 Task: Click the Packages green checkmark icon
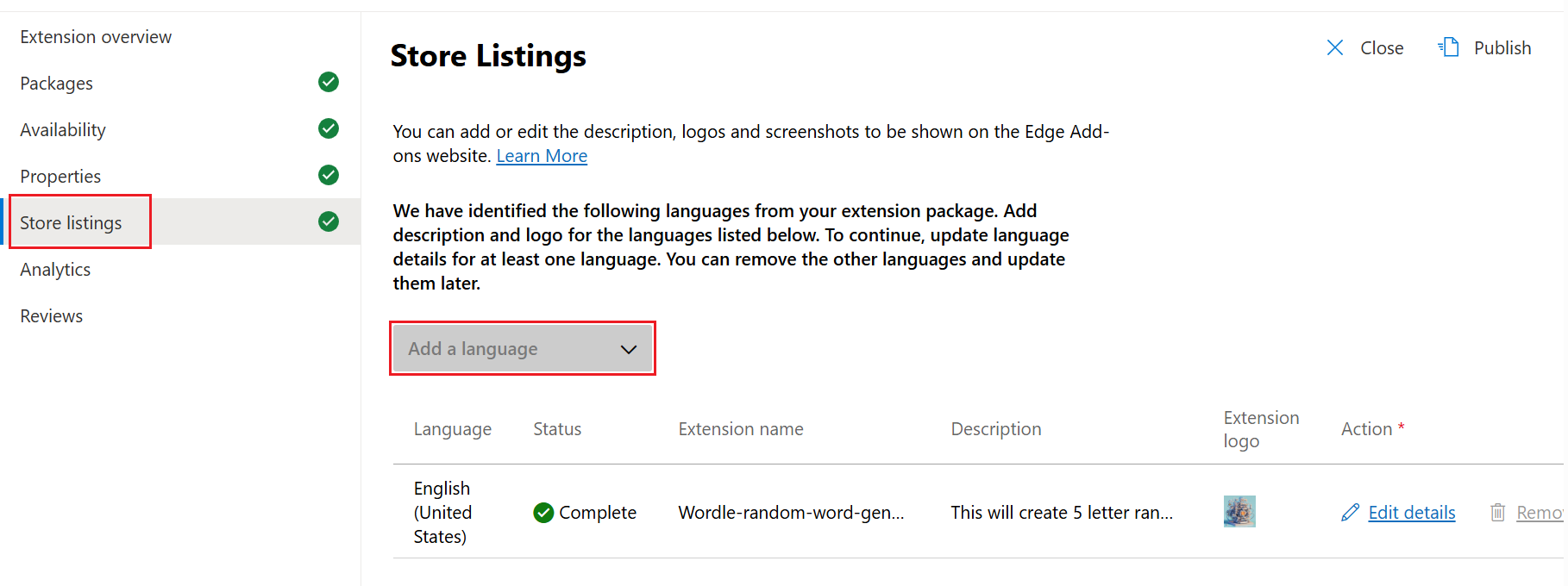coord(329,82)
